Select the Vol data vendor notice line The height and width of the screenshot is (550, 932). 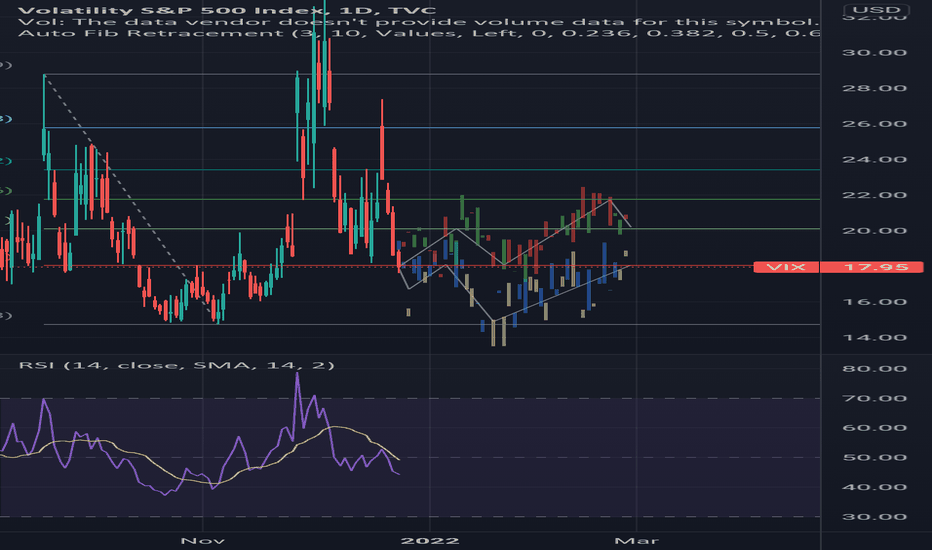tap(419, 22)
